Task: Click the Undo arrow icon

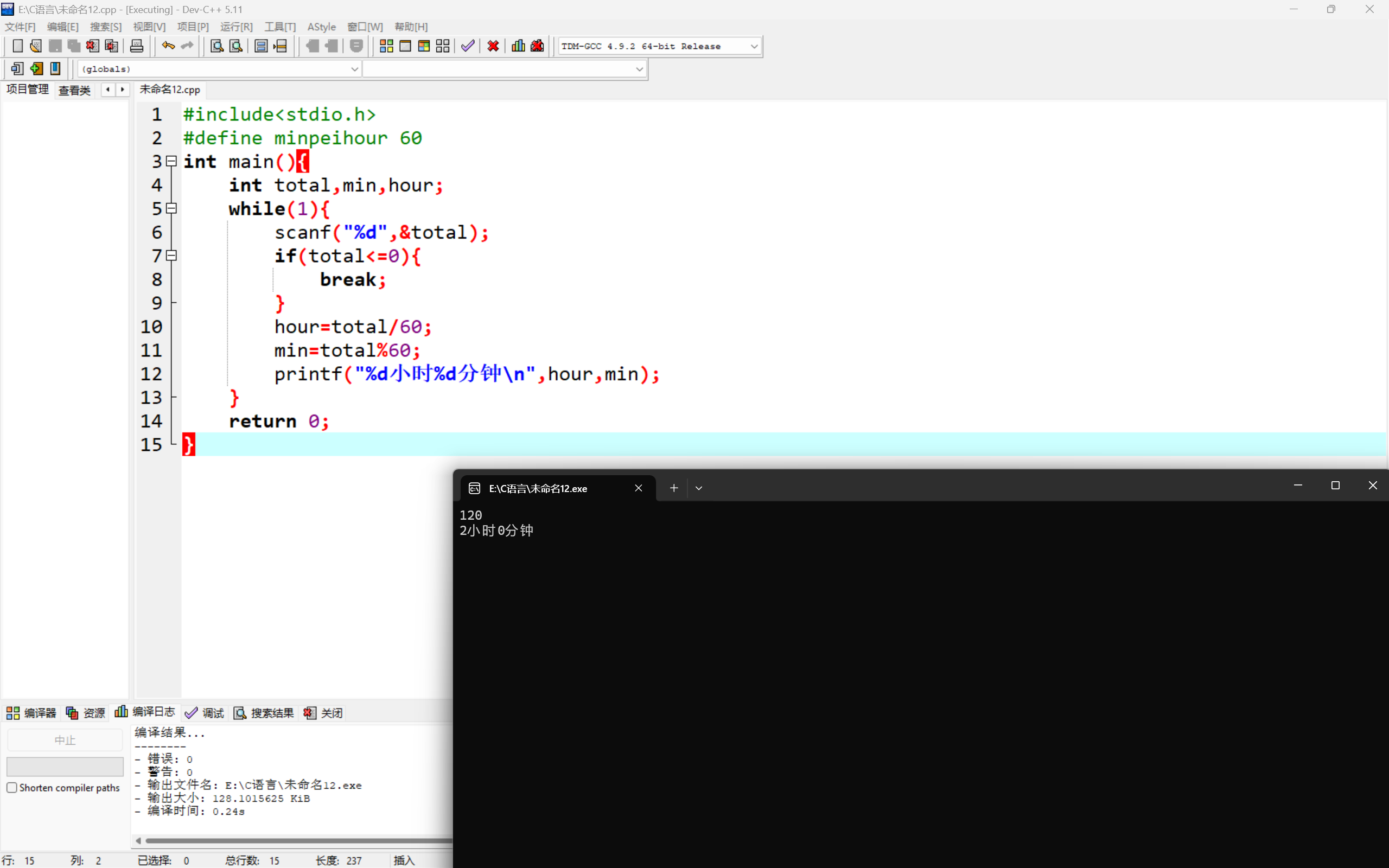Action: pyautogui.click(x=168, y=46)
